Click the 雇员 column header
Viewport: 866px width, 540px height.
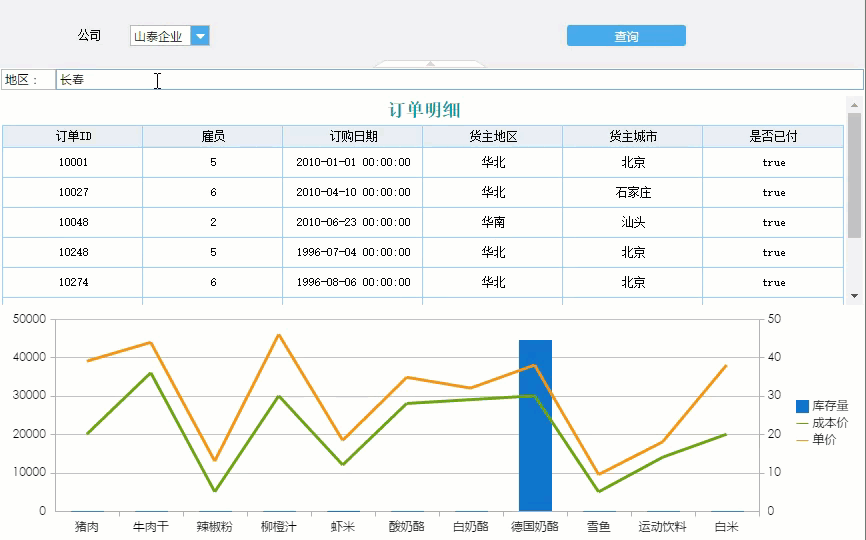[x=213, y=136]
